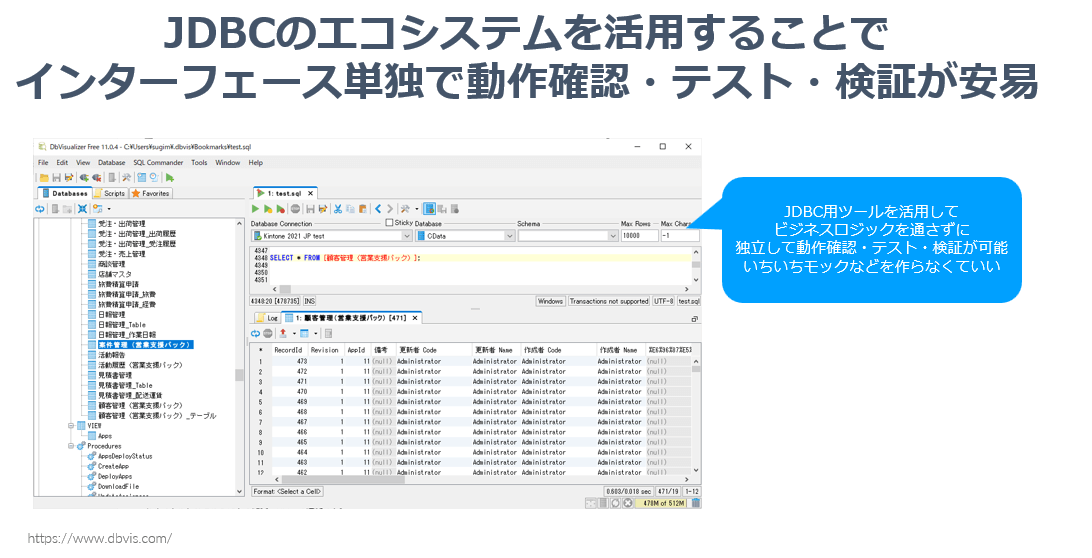This screenshot has width=1092, height=558.
Task: Open the Edit menu
Action: 62,162
